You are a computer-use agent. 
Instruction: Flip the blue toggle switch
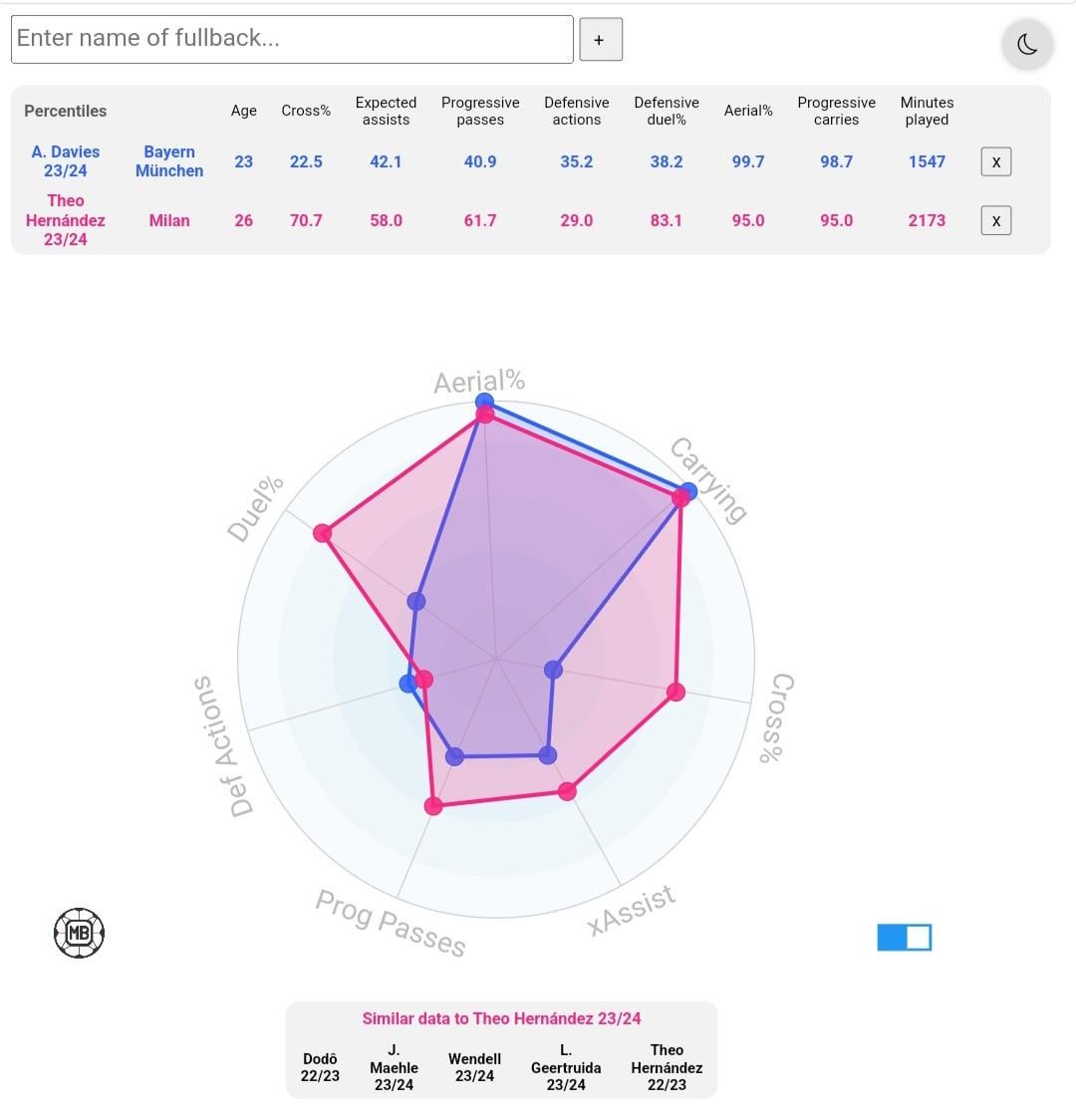(x=904, y=938)
